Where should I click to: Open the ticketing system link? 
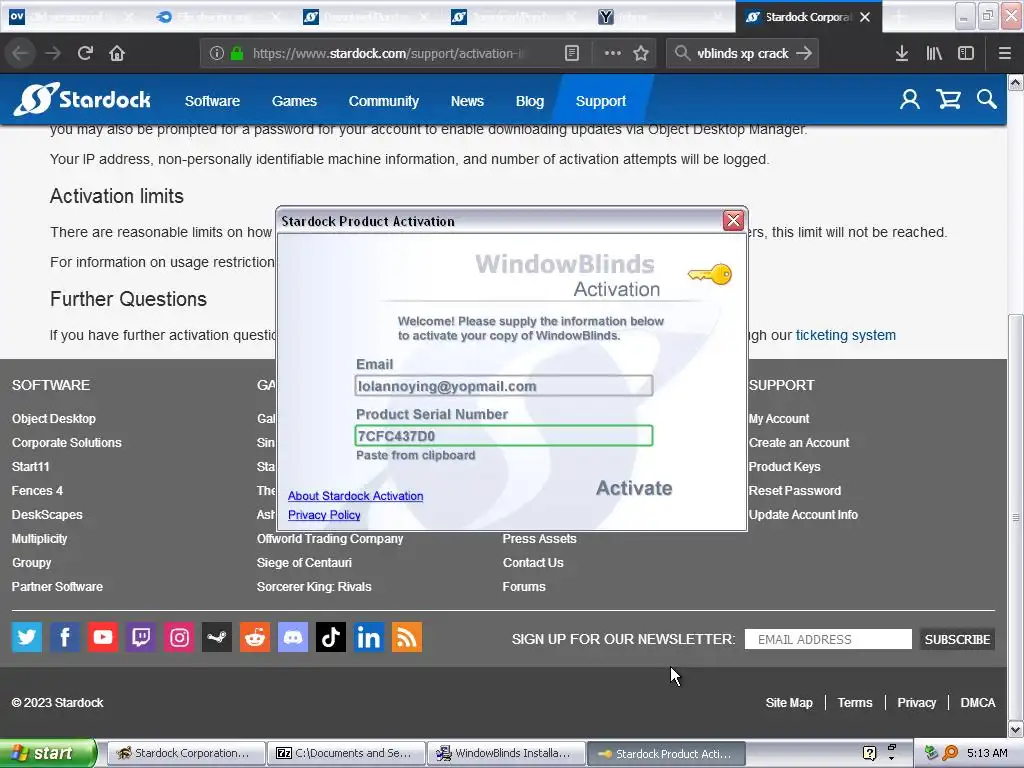pyautogui.click(x=845, y=335)
